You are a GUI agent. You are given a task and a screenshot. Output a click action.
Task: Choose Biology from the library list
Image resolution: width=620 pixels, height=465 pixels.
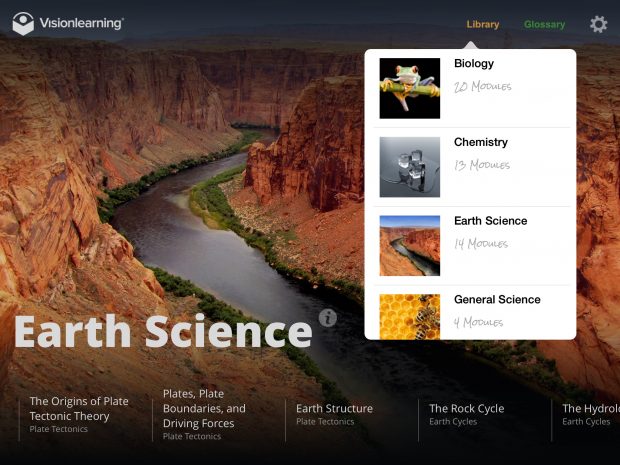point(474,63)
